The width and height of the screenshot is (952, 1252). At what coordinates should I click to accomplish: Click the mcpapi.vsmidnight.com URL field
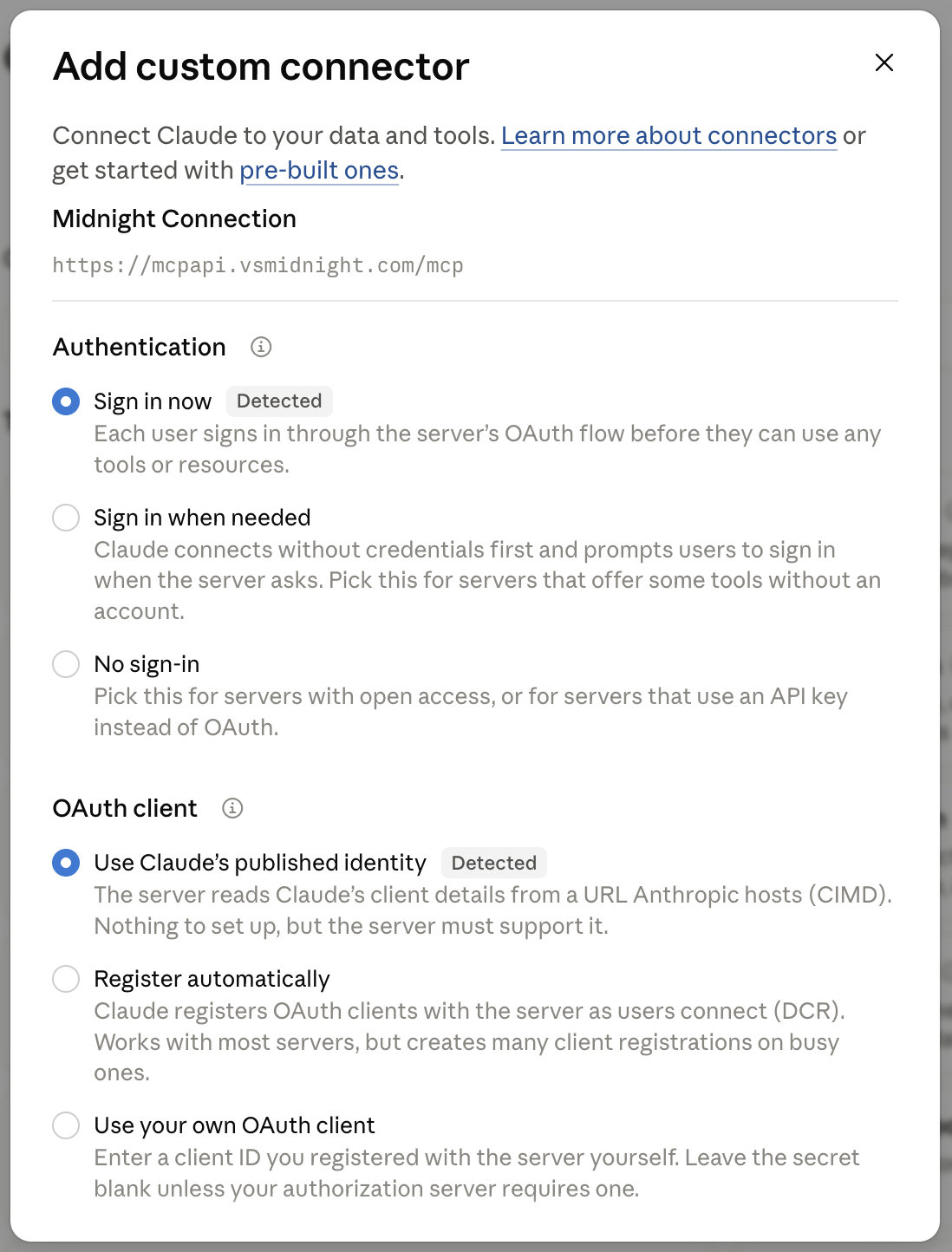(x=475, y=265)
